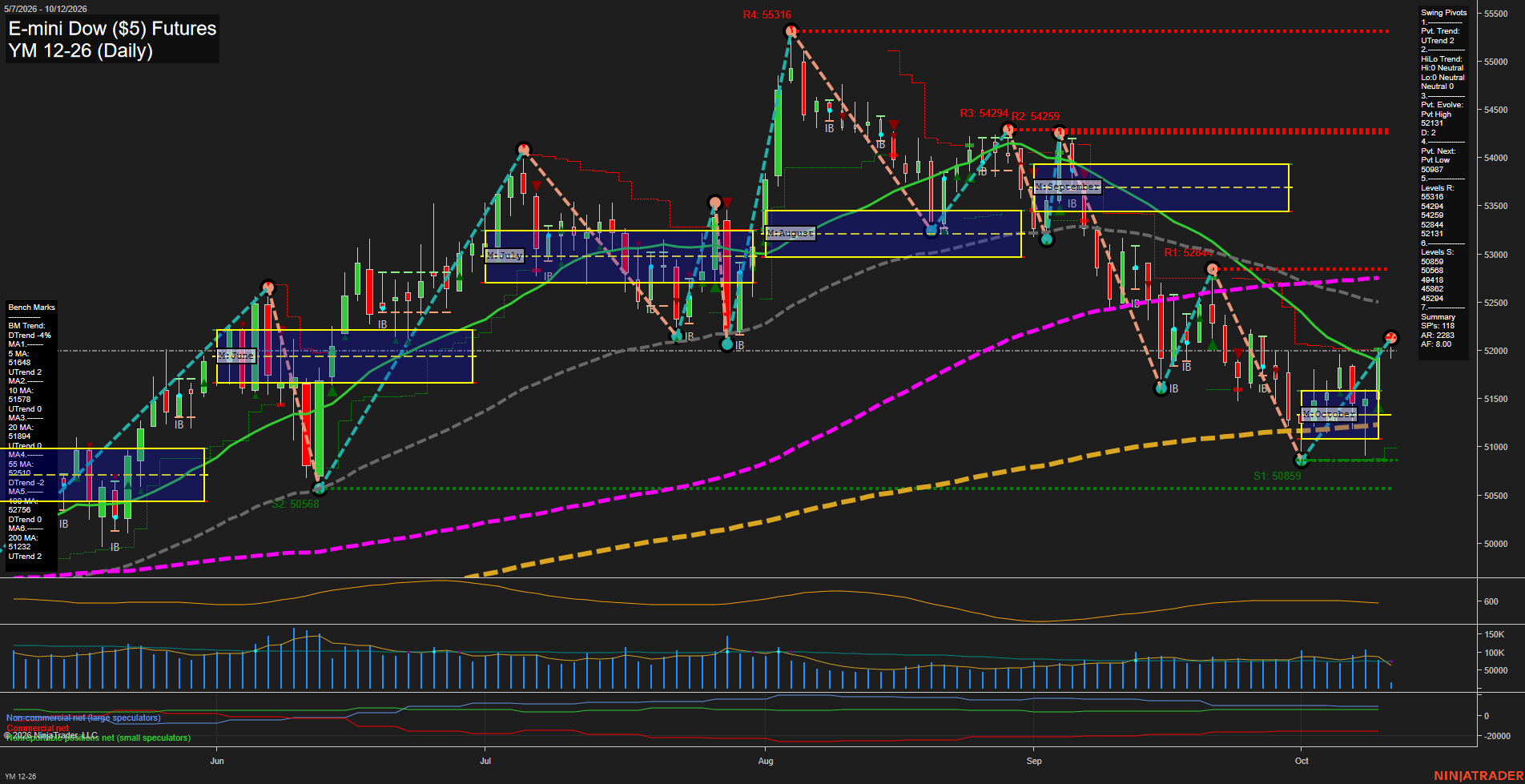The height and width of the screenshot is (784, 1525).
Task: Click the Pvt. Trend: line in Swing Pivots
Action: tap(1440, 31)
